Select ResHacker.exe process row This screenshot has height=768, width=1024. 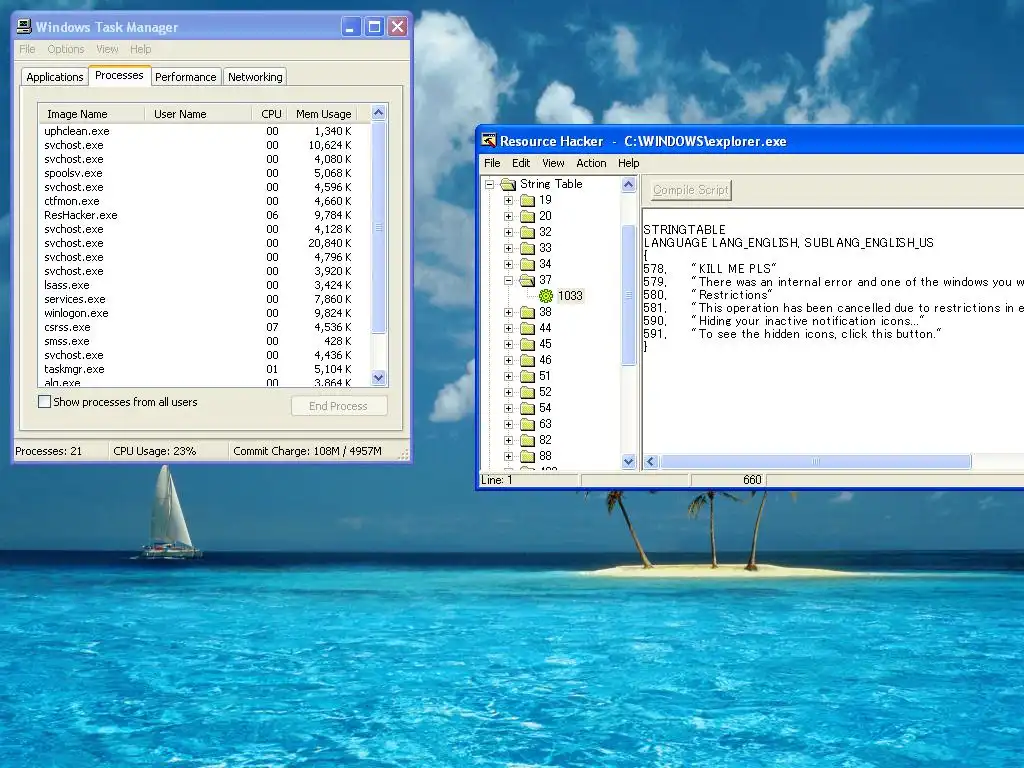[204, 216]
